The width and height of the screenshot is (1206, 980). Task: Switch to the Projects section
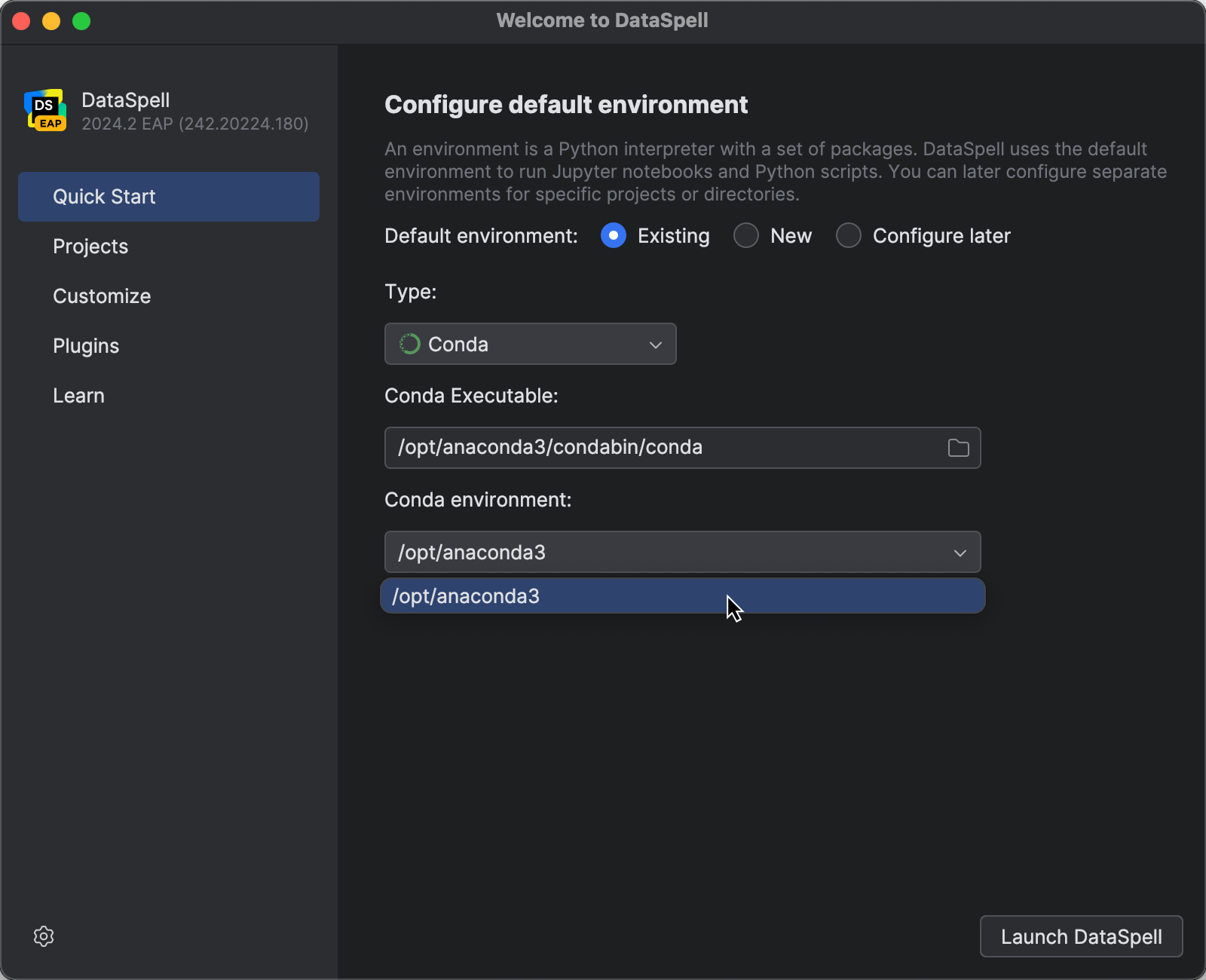pyautogui.click(x=90, y=246)
